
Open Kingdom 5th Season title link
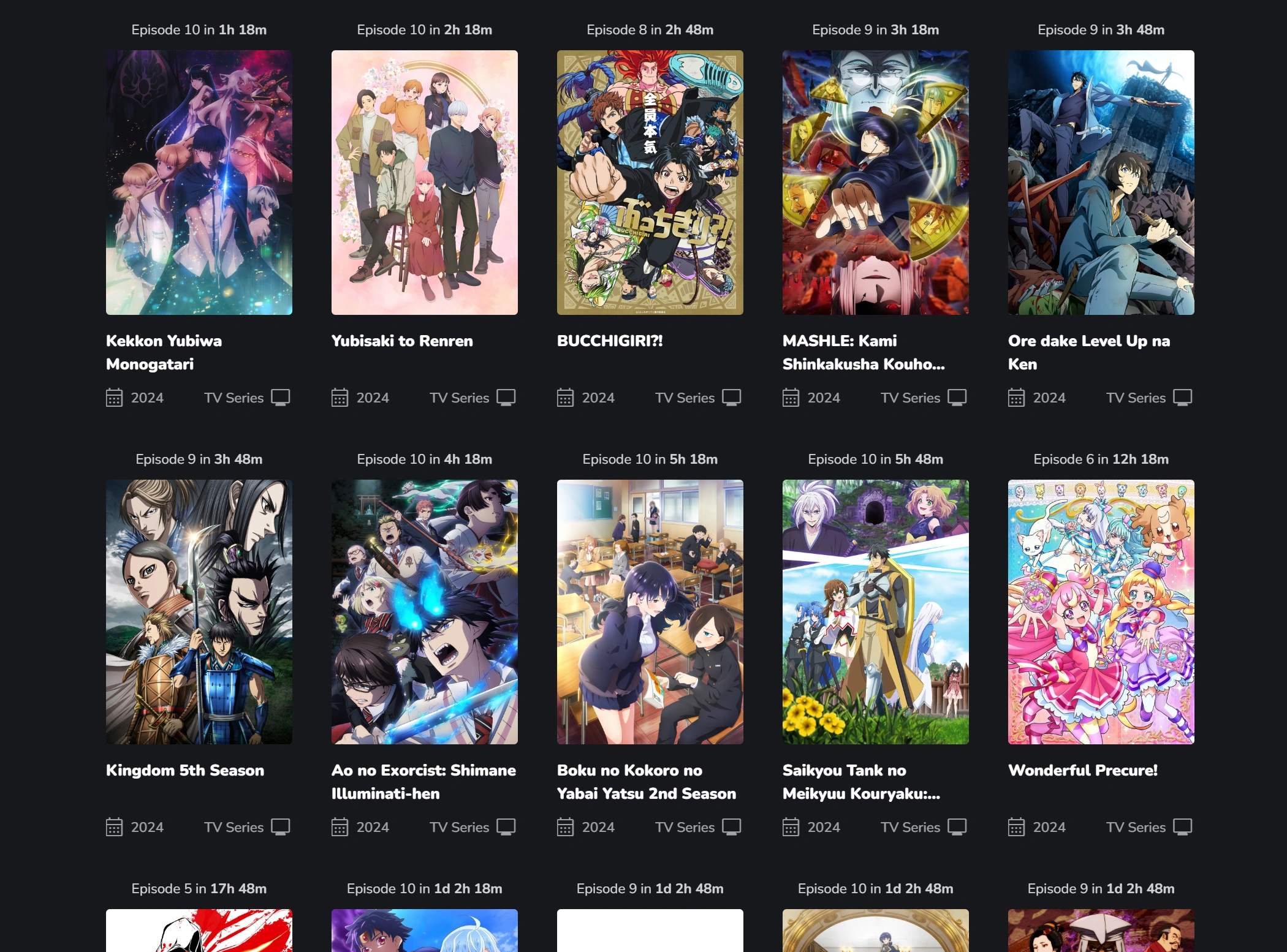pyautogui.click(x=185, y=770)
